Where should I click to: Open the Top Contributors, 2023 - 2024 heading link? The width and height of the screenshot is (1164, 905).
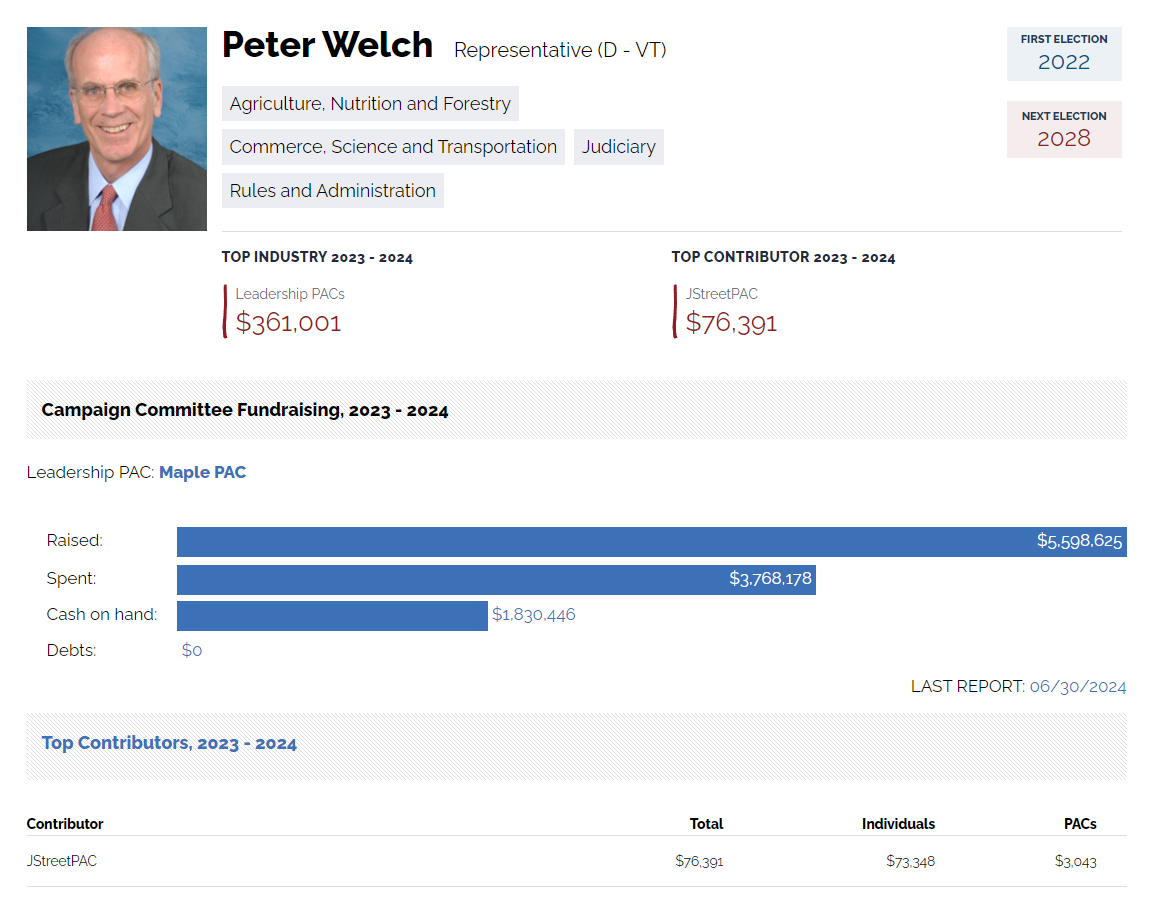(169, 743)
